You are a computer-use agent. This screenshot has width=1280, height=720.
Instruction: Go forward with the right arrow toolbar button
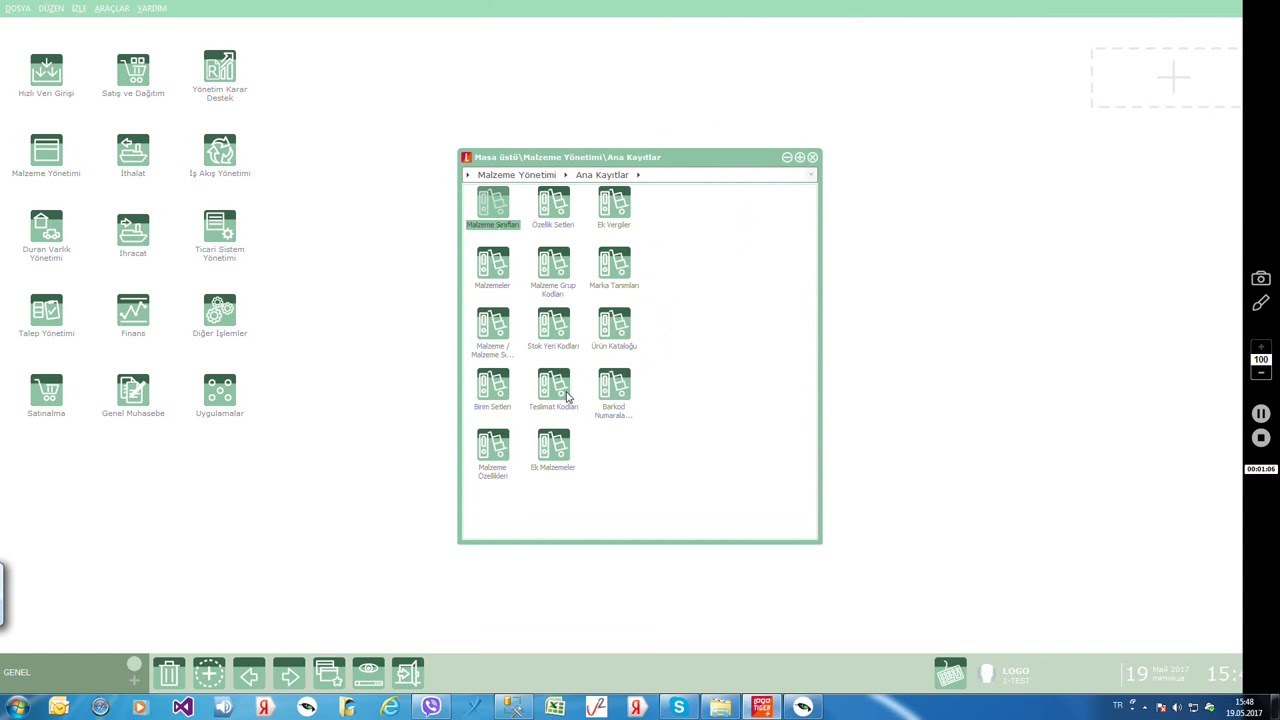[x=289, y=673]
